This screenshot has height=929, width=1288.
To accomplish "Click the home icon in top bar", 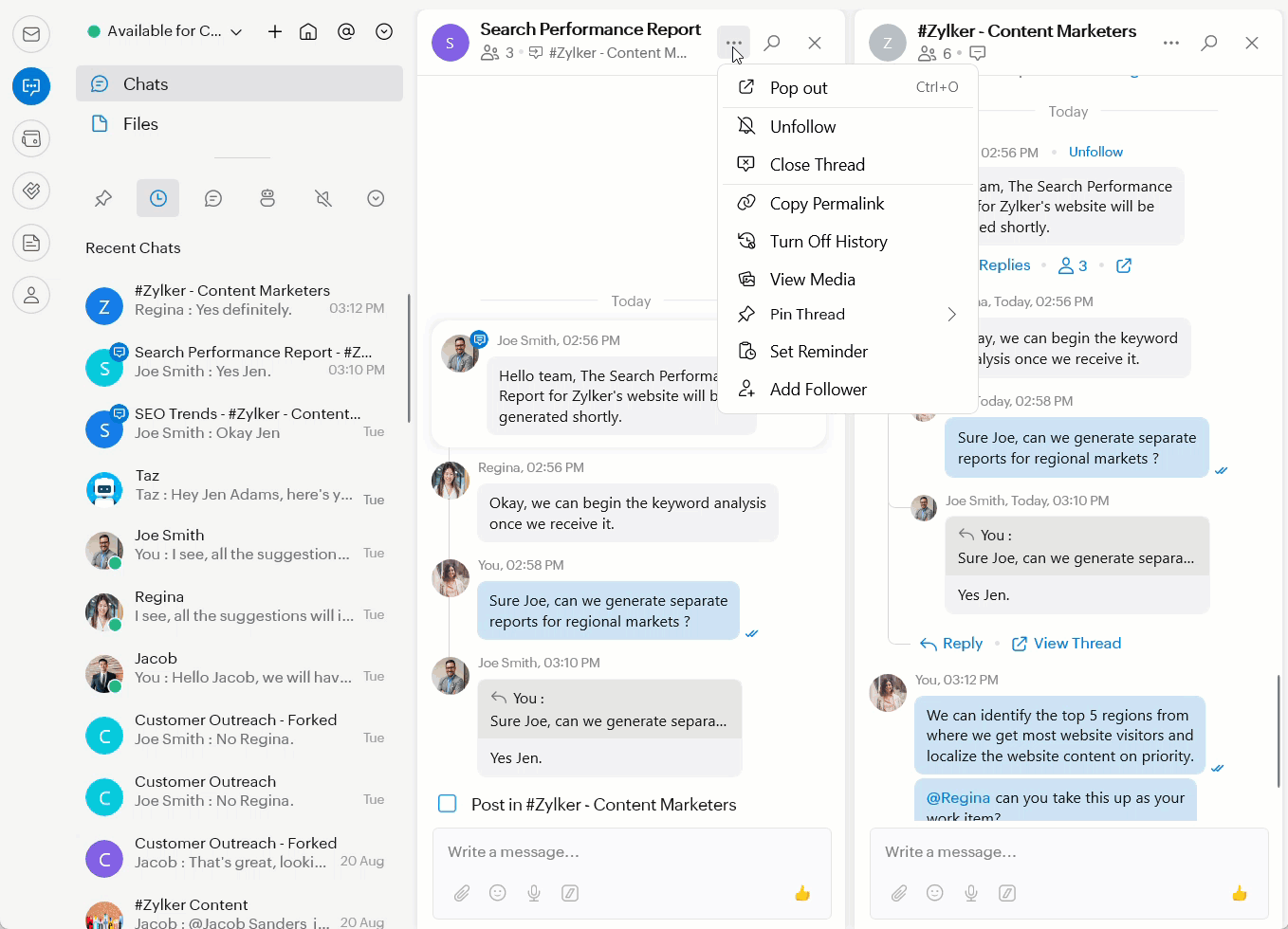I will tap(308, 31).
